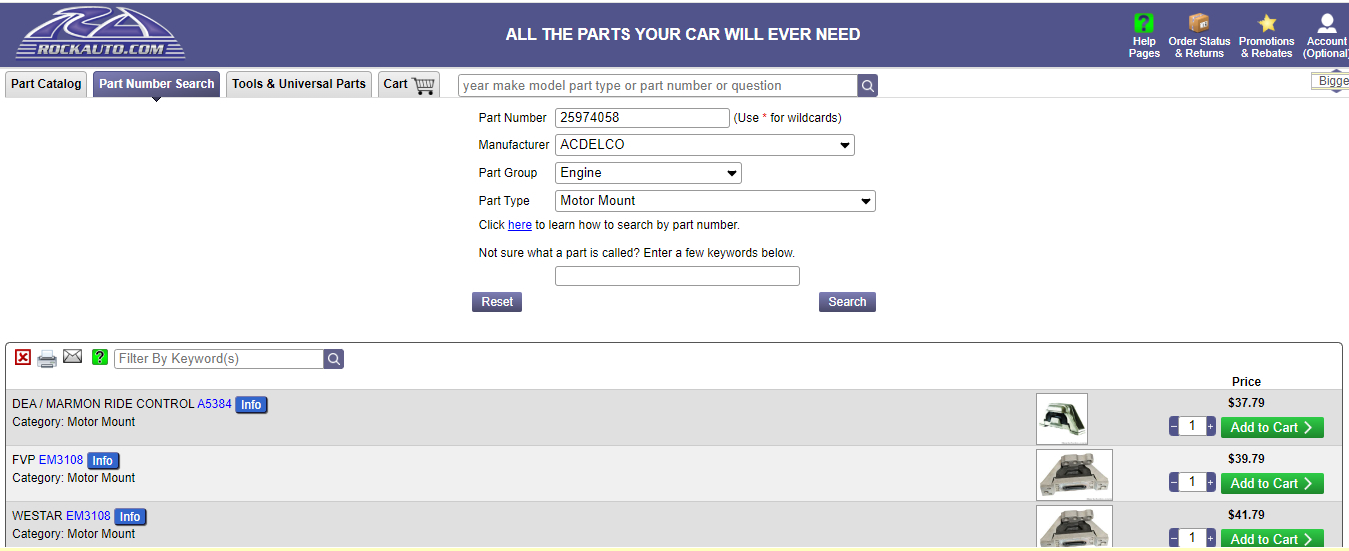Viewport: 1349px width, 551px height.
Task: Click the A5384 part number link
Action: (214, 404)
